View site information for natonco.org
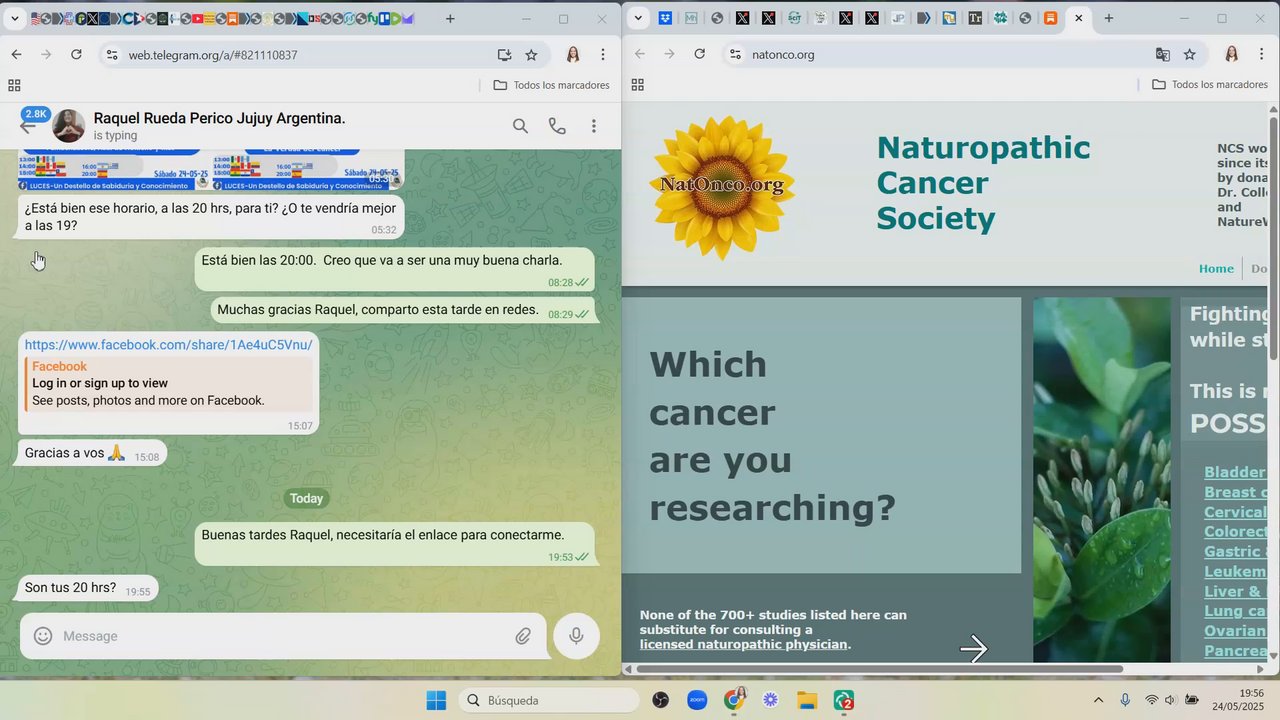 pos(735,54)
